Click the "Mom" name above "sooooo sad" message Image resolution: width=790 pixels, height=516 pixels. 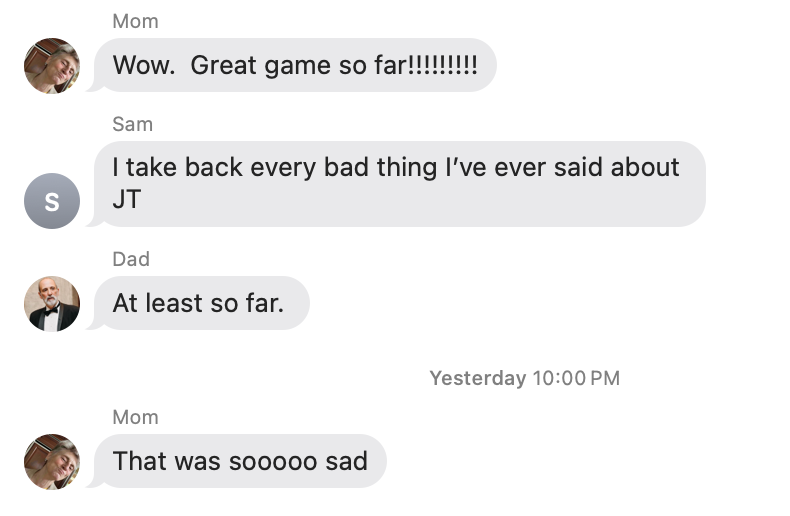click(135, 417)
